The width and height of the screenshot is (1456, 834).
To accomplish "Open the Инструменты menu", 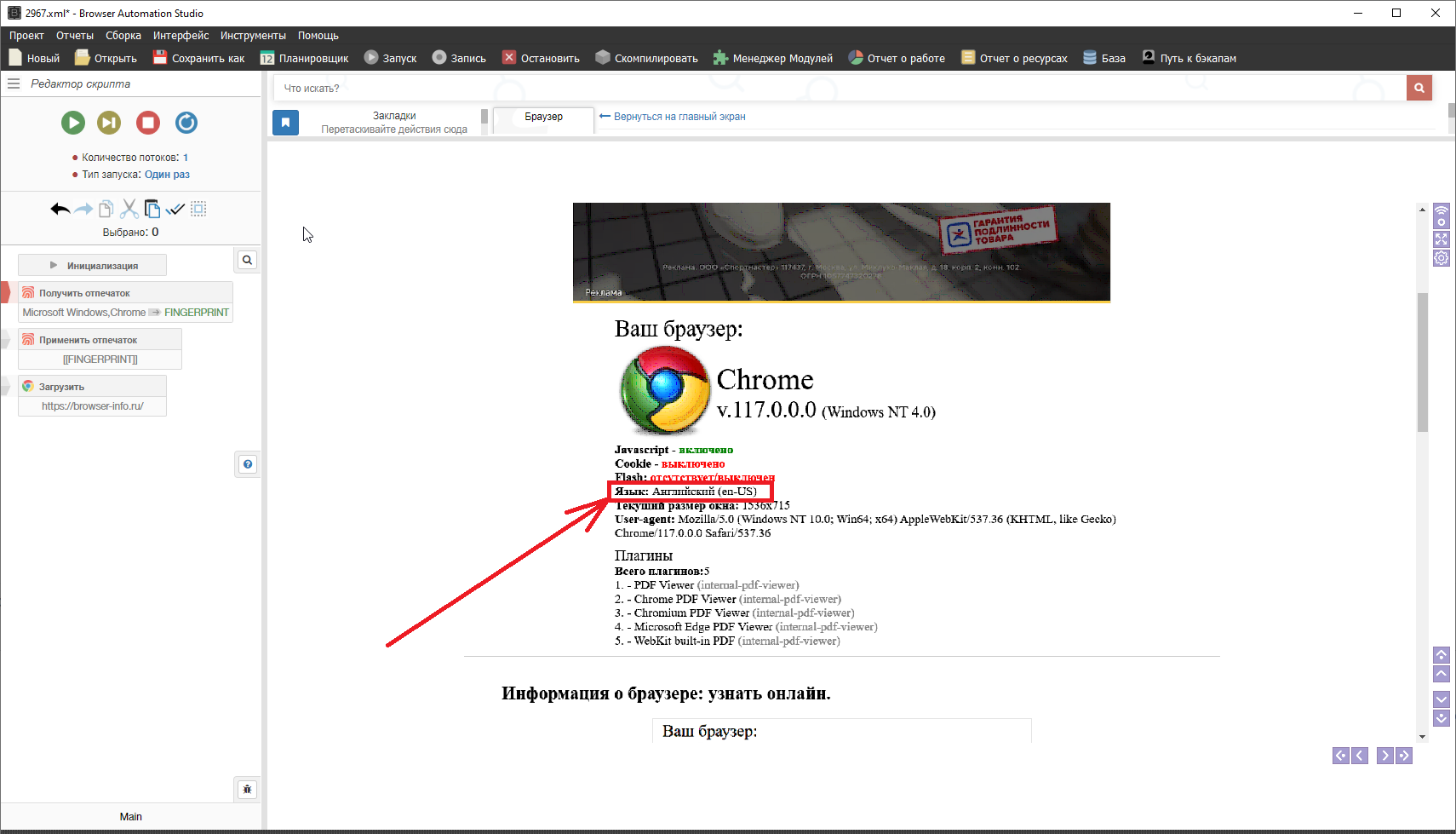I will (x=253, y=36).
